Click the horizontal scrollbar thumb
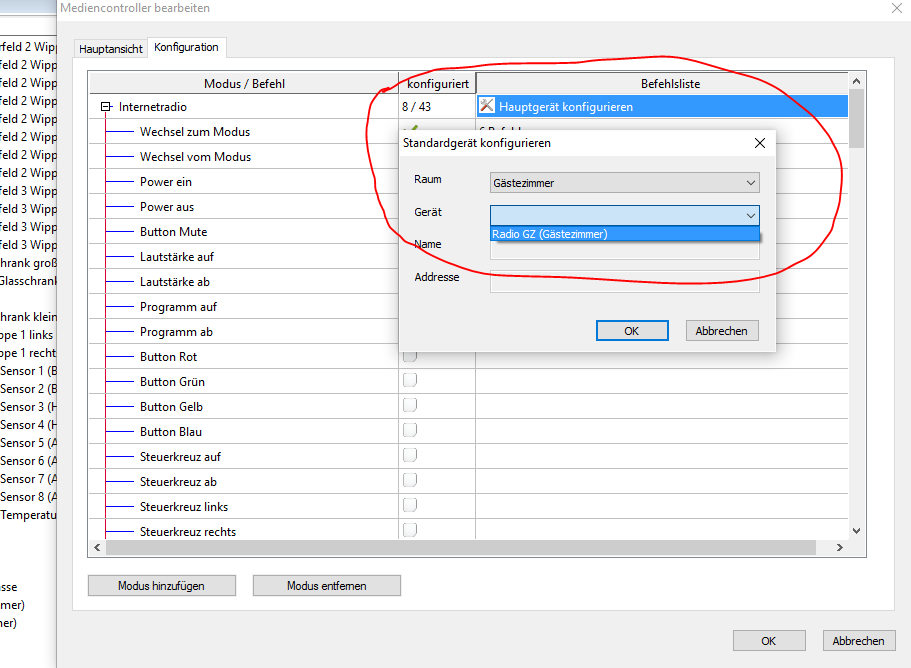 461,547
